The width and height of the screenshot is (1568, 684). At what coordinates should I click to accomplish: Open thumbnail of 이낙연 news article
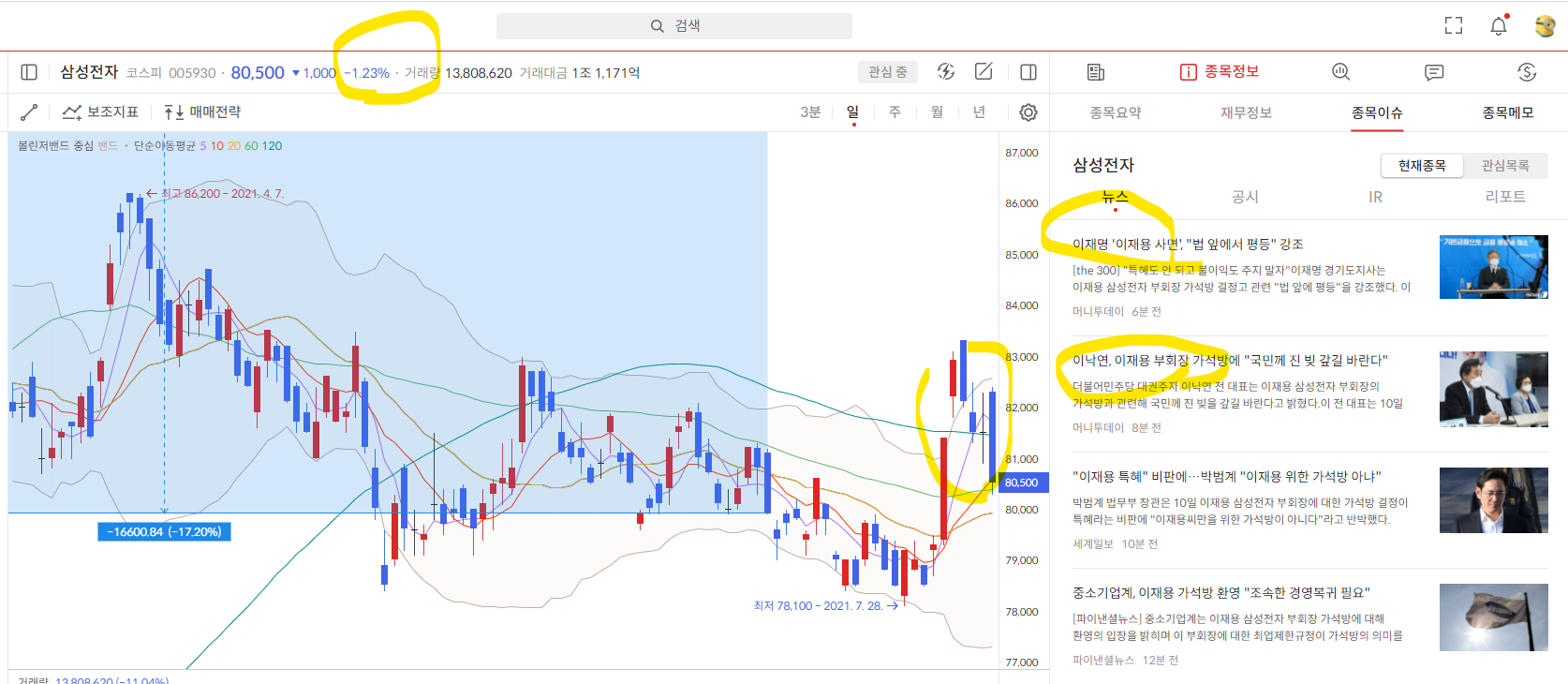click(x=1494, y=389)
